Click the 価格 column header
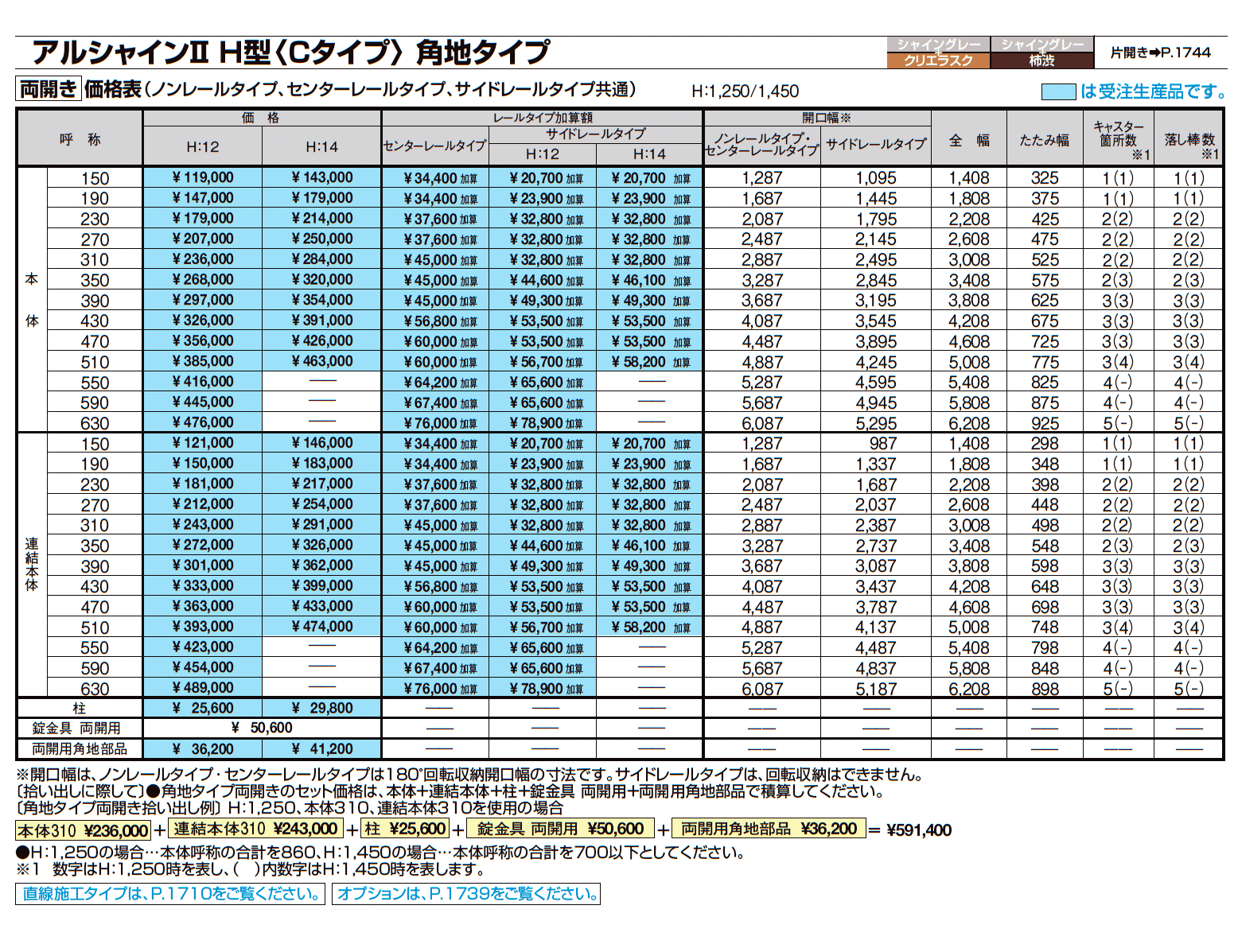This screenshot has height=952, width=1238. (x=260, y=117)
